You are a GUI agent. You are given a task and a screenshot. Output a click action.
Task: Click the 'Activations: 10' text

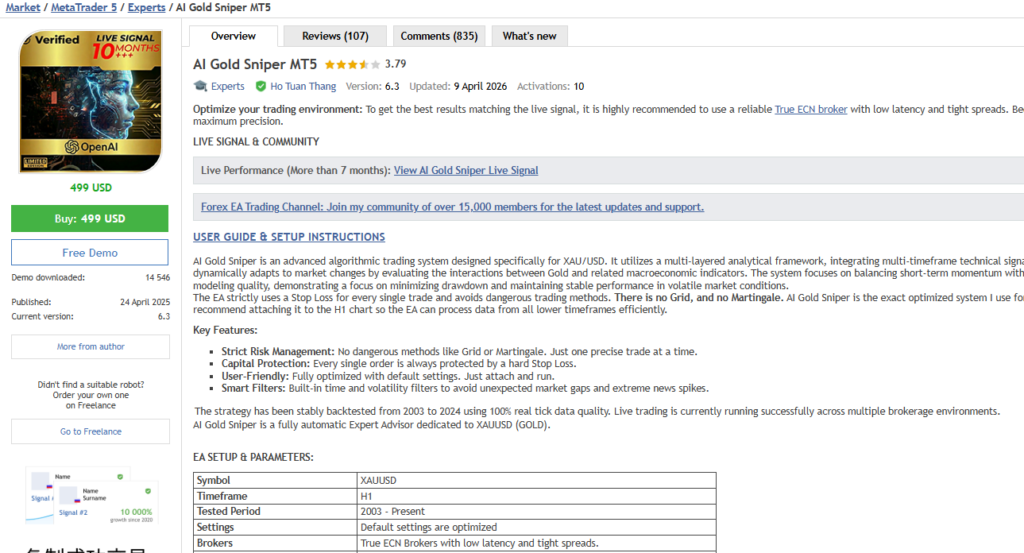[x=551, y=86]
